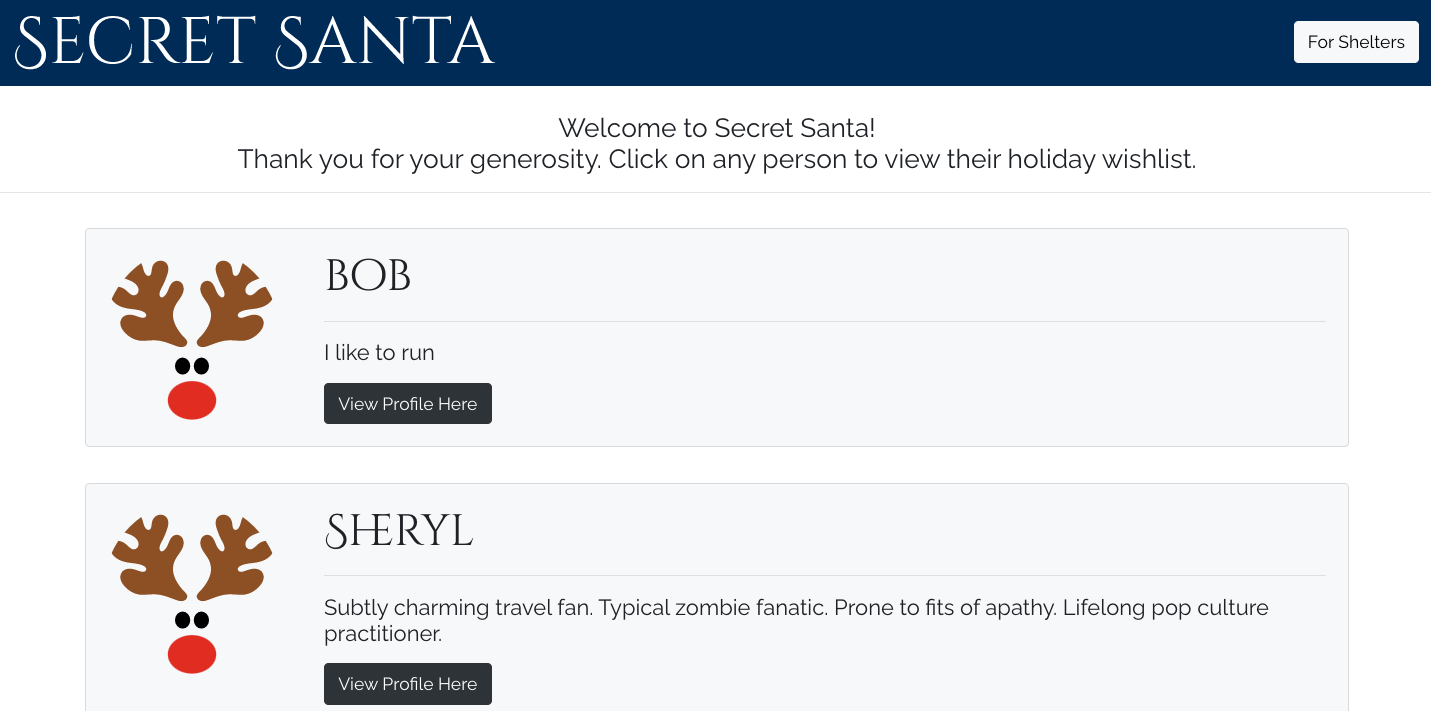Screen dimensions: 1431x711
Task: Click Bob's reindeer avatar image
Action: pyautogui.click(x=192, y=339)
